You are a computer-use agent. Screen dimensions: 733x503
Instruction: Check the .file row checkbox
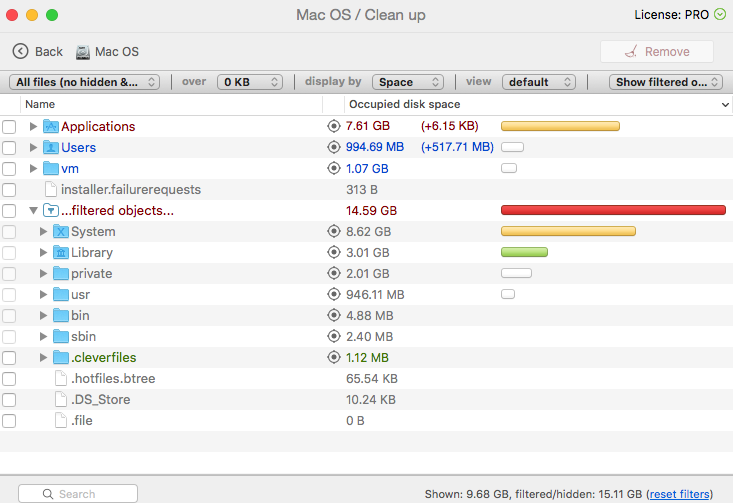pyautogui.click(x=9, y=421)
